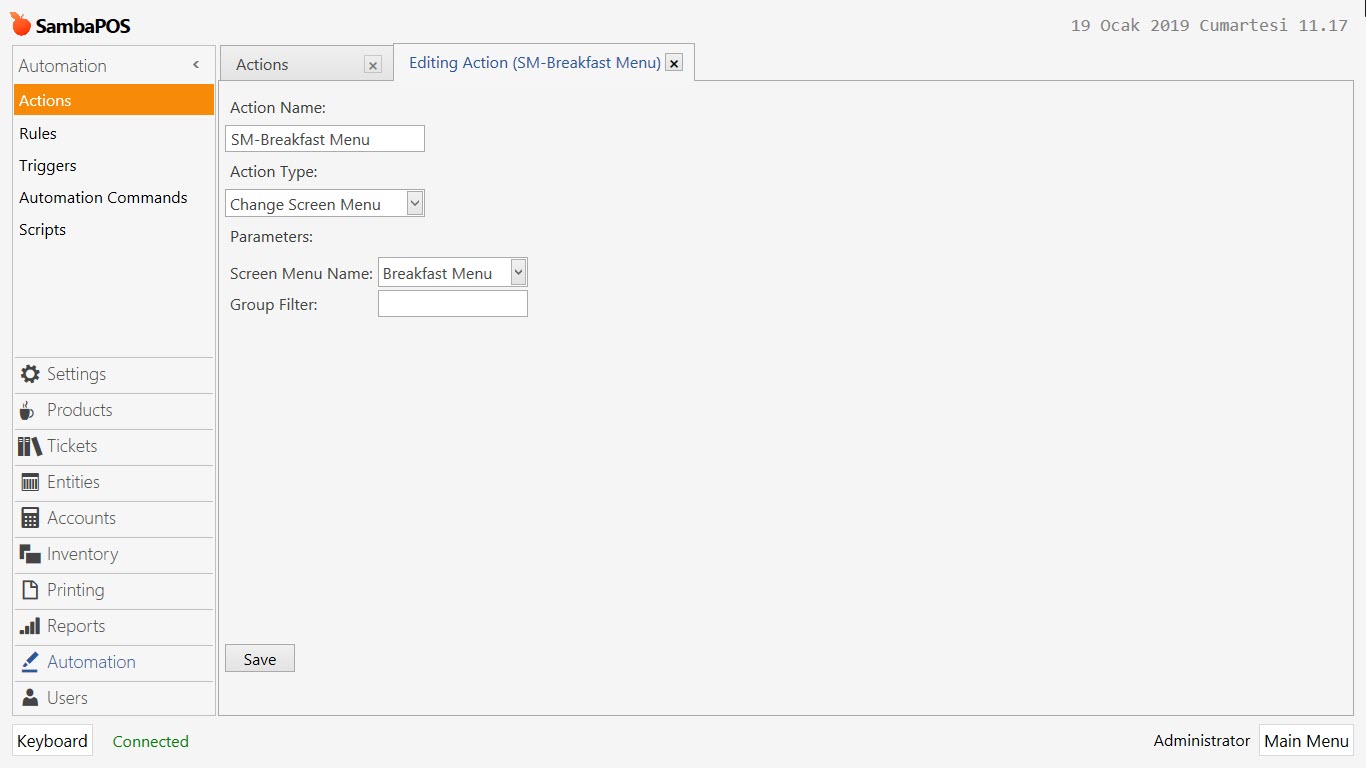
Task: Open the Rules automation list
Action: 38,133
